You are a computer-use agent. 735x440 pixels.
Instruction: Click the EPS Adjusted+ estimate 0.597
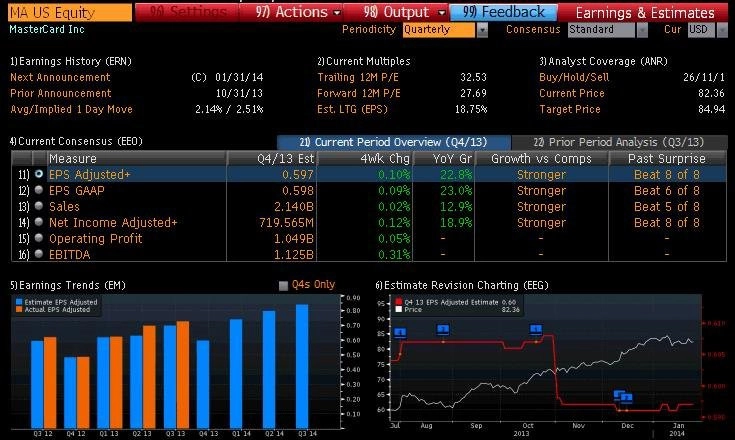pos(298,175)
